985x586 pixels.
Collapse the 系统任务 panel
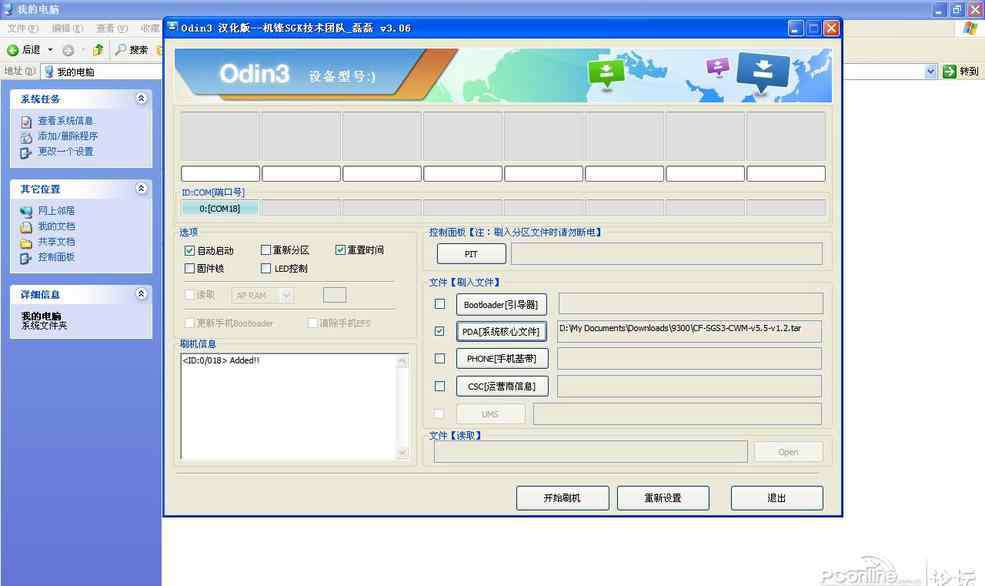coord(141,99)
